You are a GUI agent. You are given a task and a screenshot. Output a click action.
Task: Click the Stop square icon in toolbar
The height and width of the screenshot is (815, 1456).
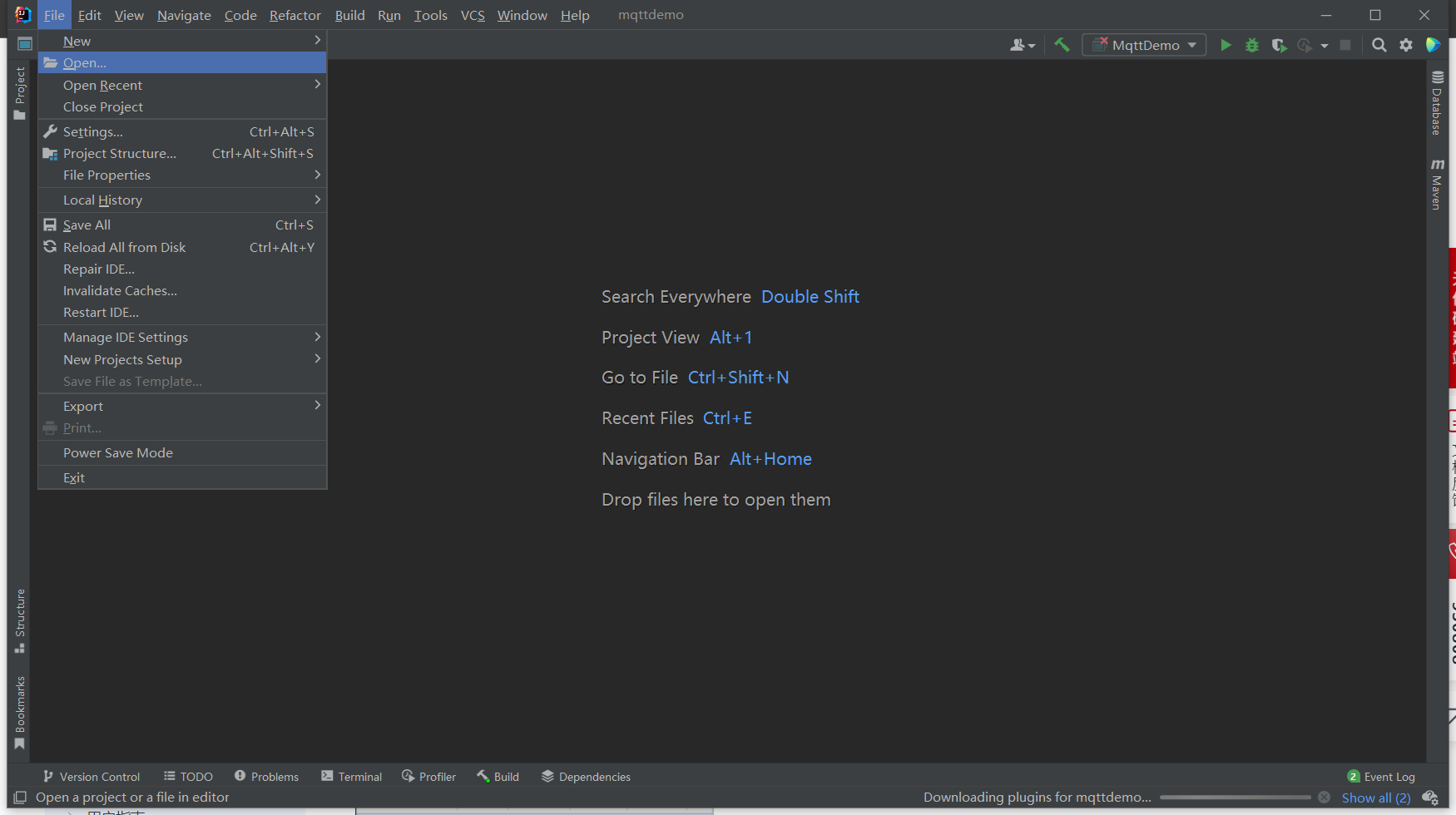coord(1345,45)
